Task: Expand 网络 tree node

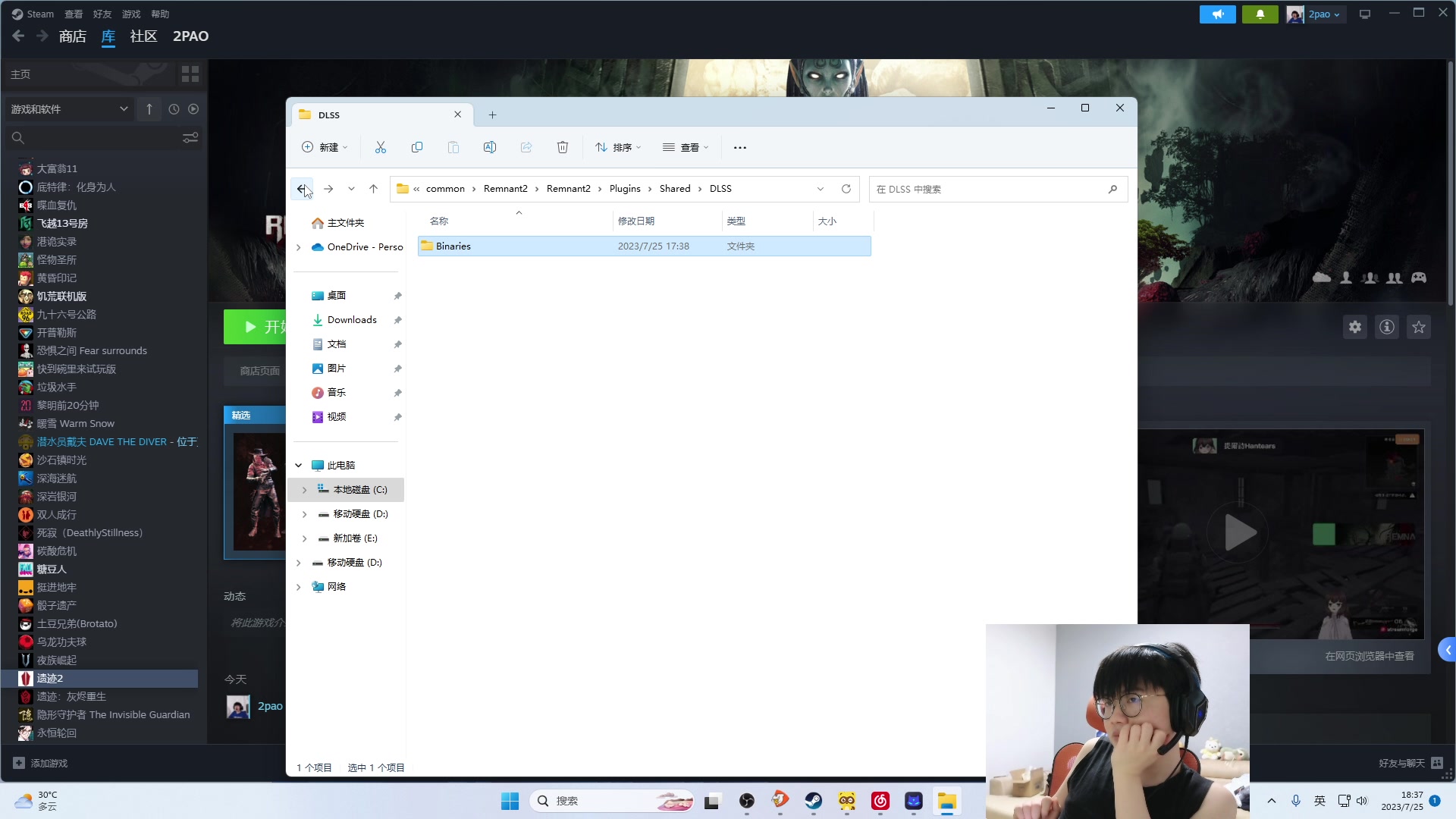Action: (299, 587)
